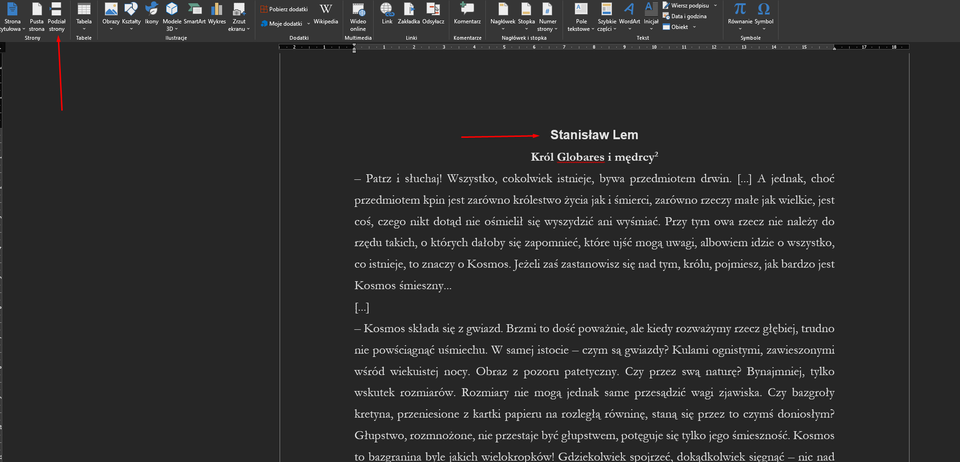Image resolution: width=960 pixels, height=462 pixels.
Task: Open the Numer strony page number menu
Action: 547,17
